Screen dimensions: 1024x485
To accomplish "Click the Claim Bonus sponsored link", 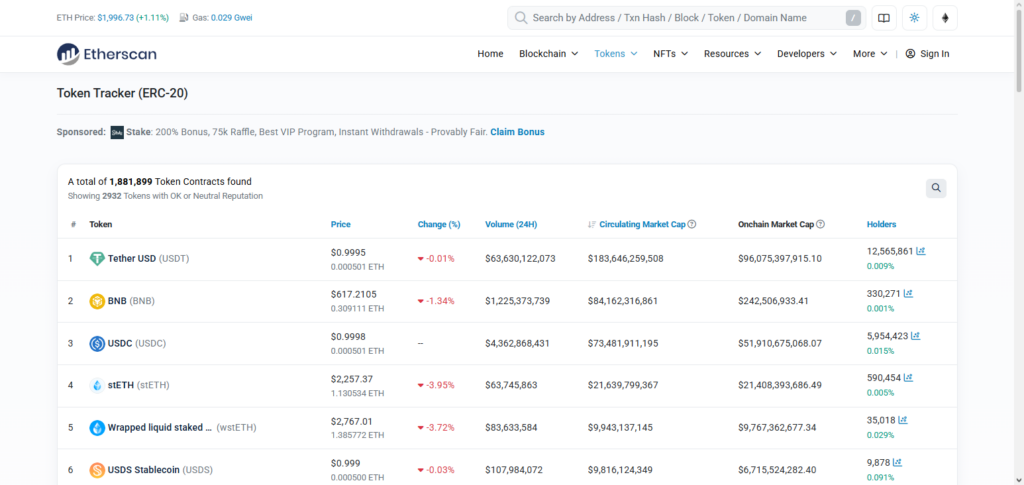I will pyautogui.click(x=517, y=132).
